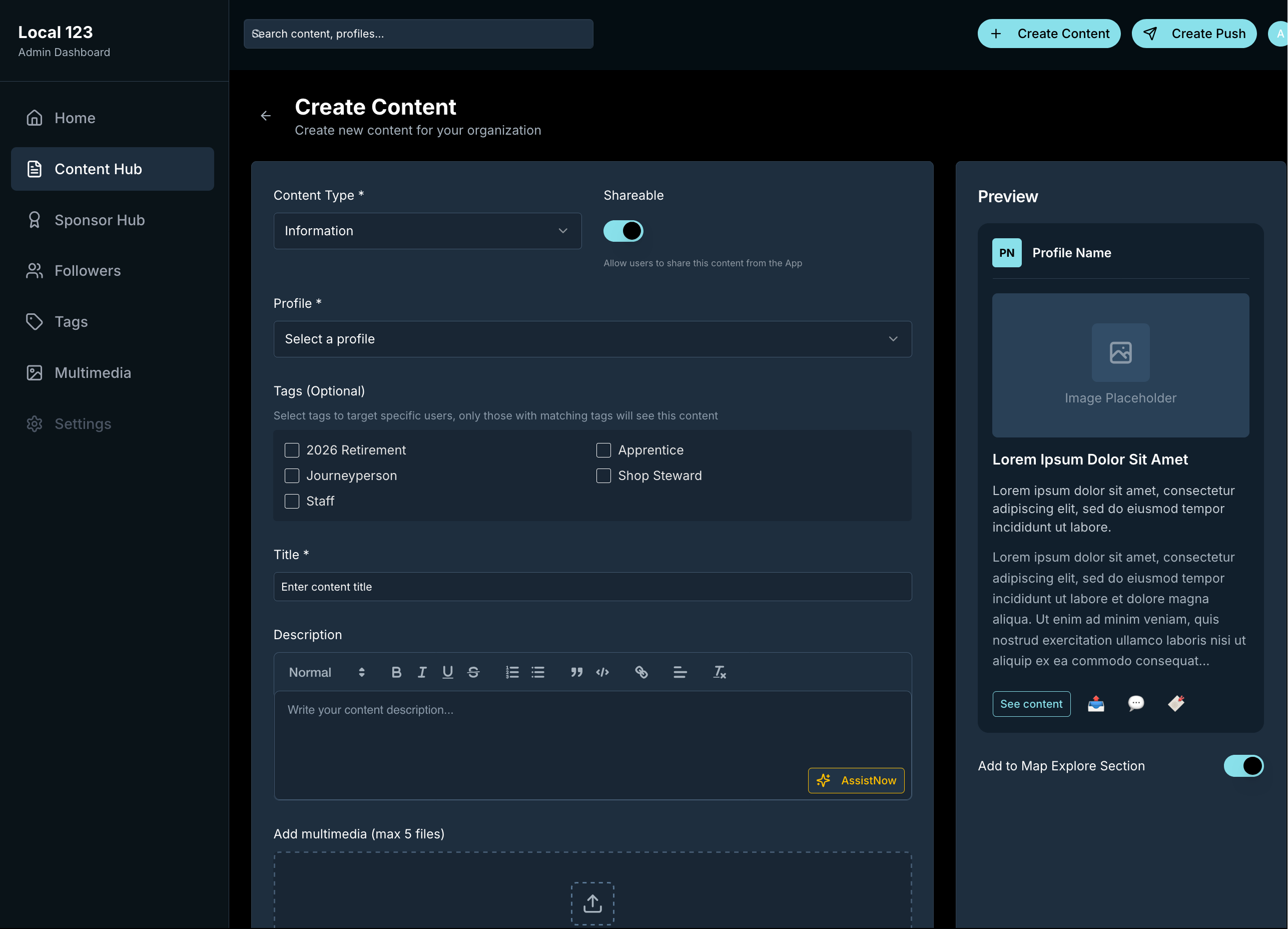1288x929 pixels.
Task: Apply italic formatting in the editor toolbar
Action: click(422, 672)
